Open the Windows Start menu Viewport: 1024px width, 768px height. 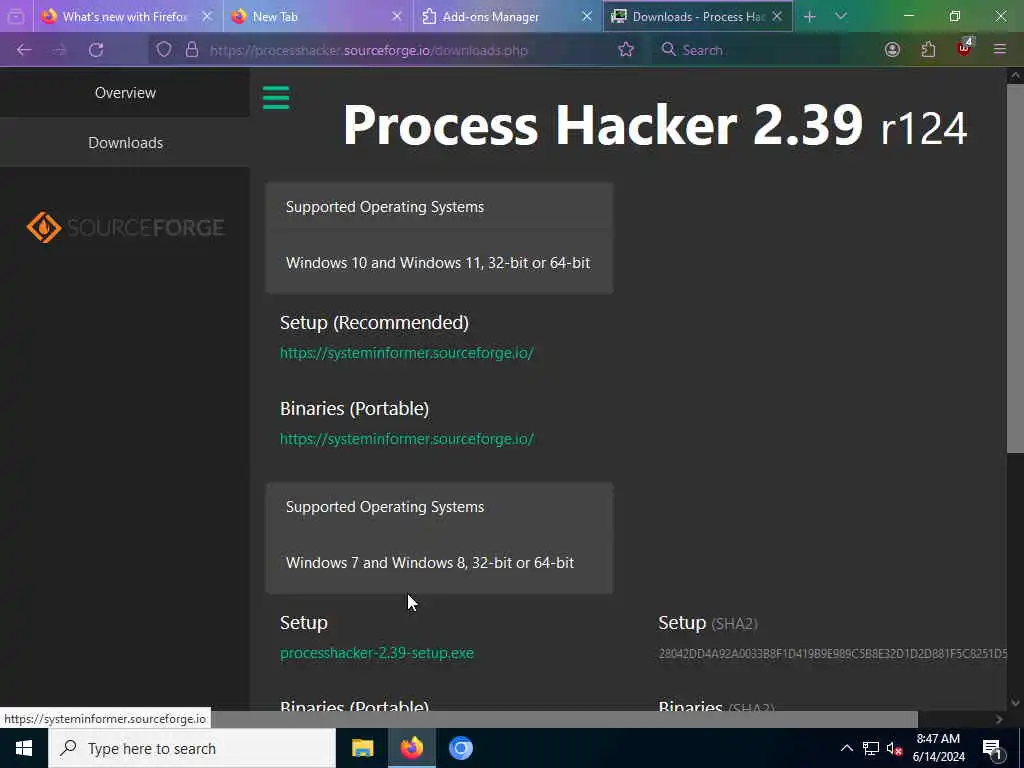point(24,748)
